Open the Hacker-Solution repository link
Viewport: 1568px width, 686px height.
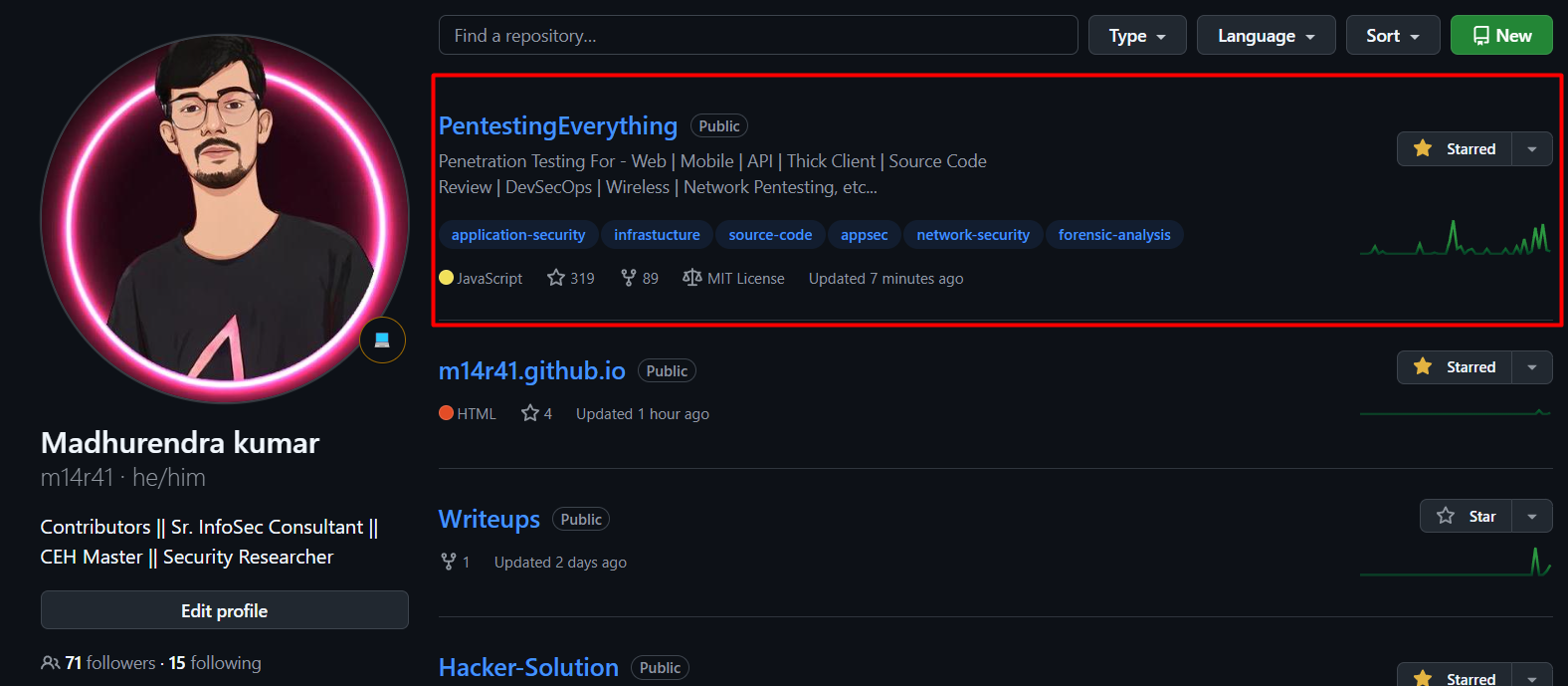pos(528,667)
